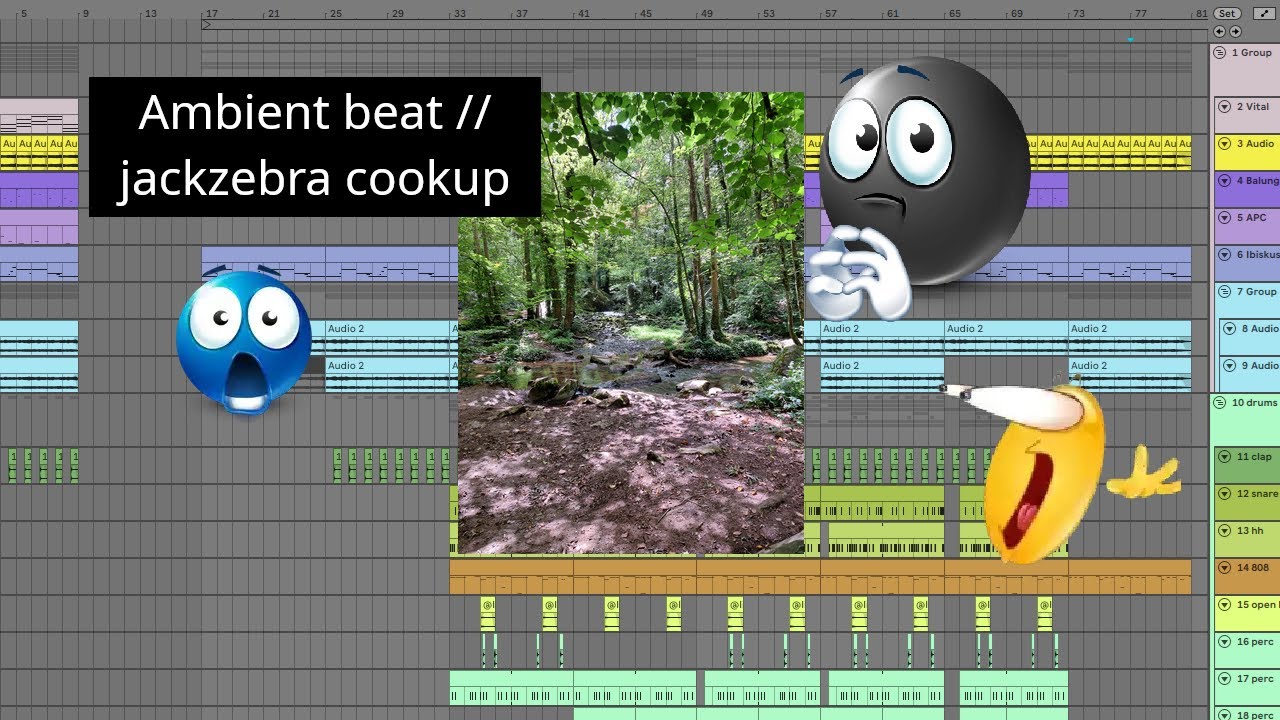Unfold the 15 open track
Image resolution: width=1280 pixels, height=720 pixels.
click(x=1224, y=604)
